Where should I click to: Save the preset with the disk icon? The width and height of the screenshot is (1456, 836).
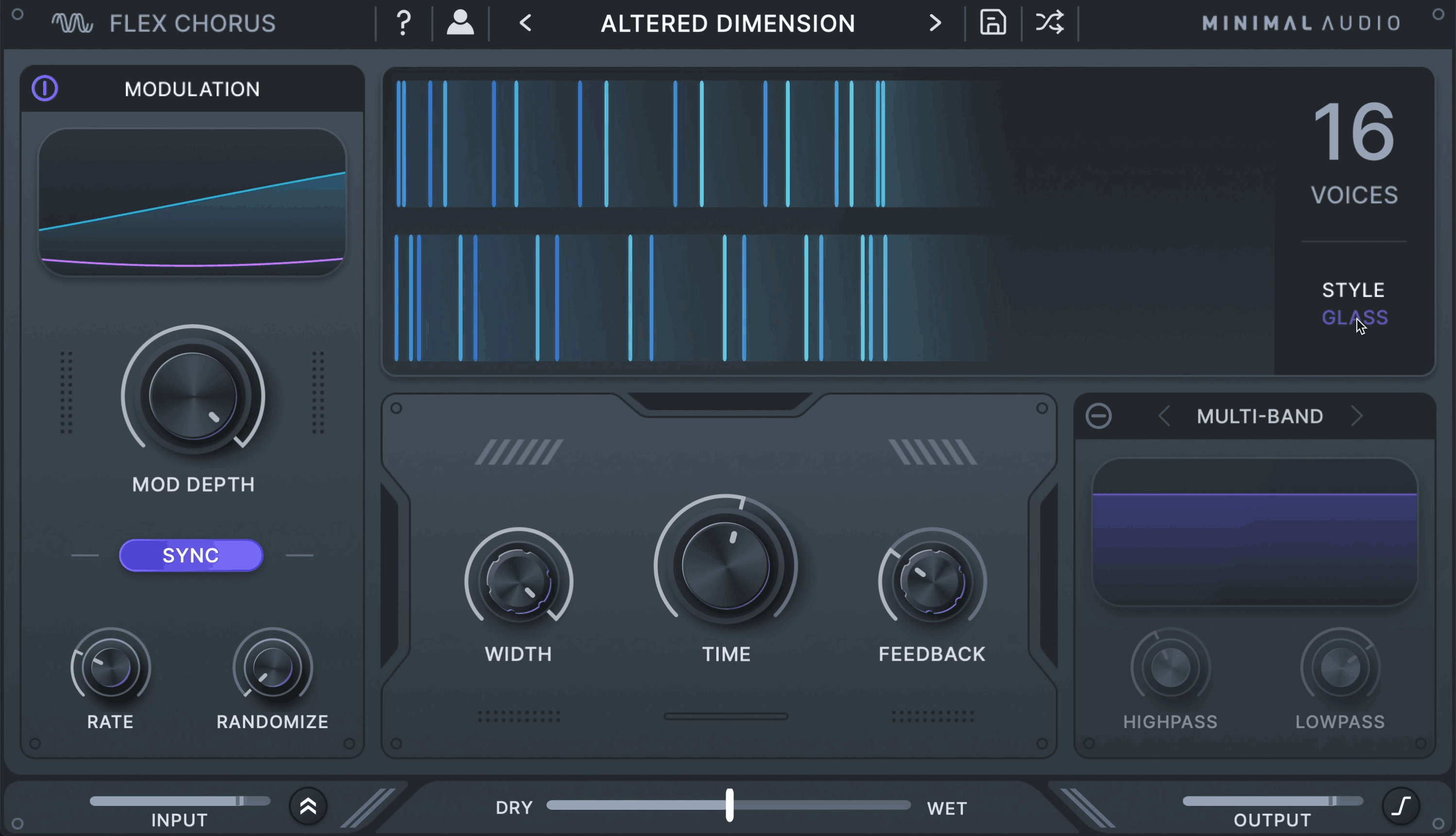pyautogui.click(x=993, y=23)
